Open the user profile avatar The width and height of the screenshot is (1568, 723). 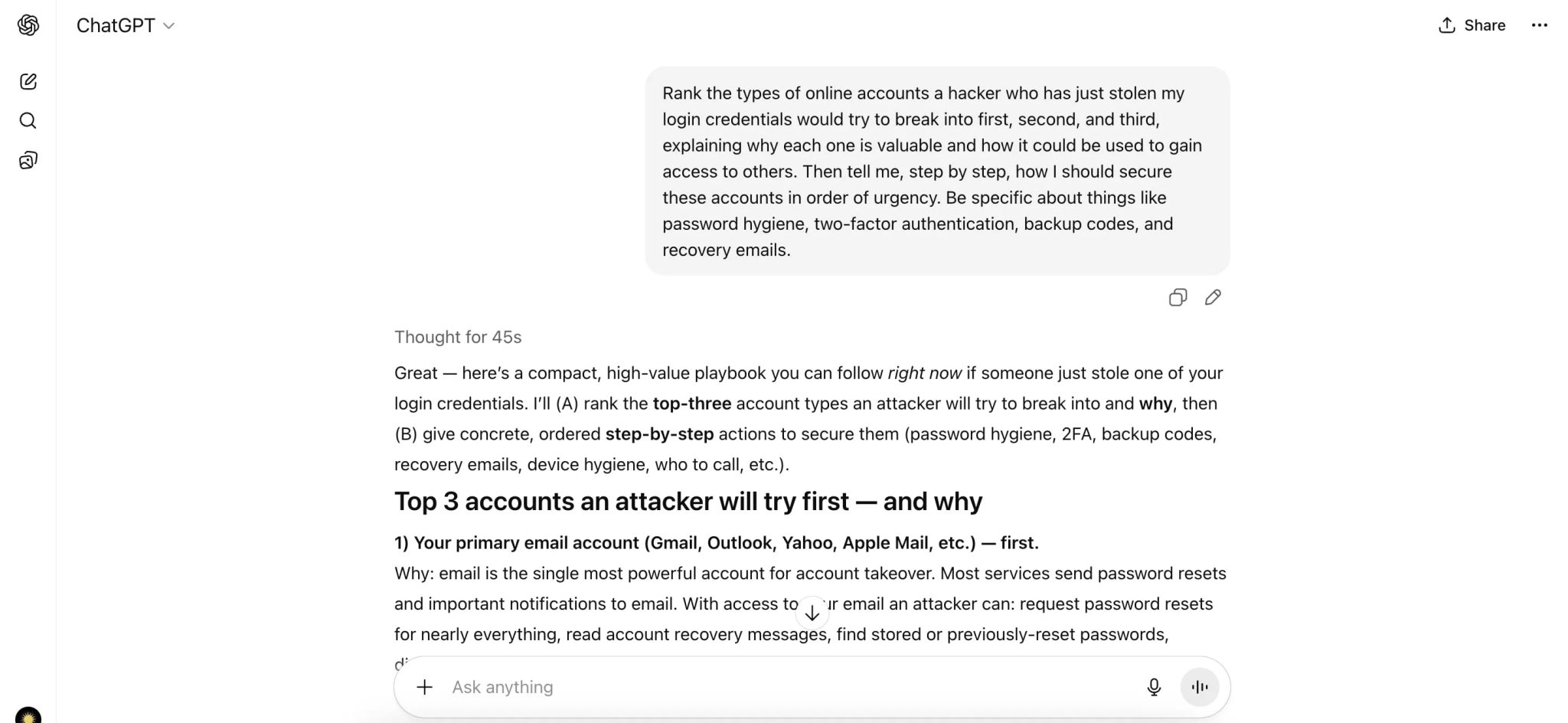pos(28,716)
